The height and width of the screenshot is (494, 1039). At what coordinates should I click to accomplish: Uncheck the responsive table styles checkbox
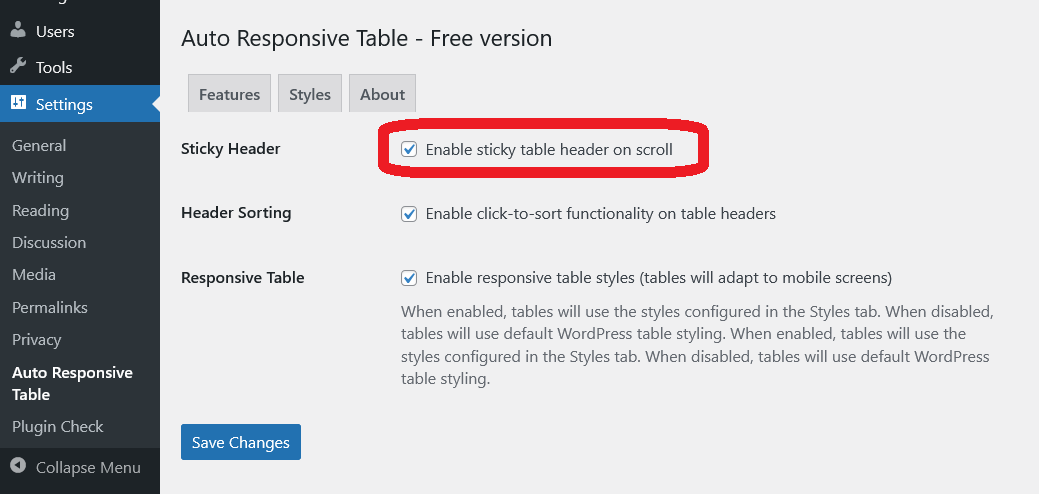click(409, 278)
